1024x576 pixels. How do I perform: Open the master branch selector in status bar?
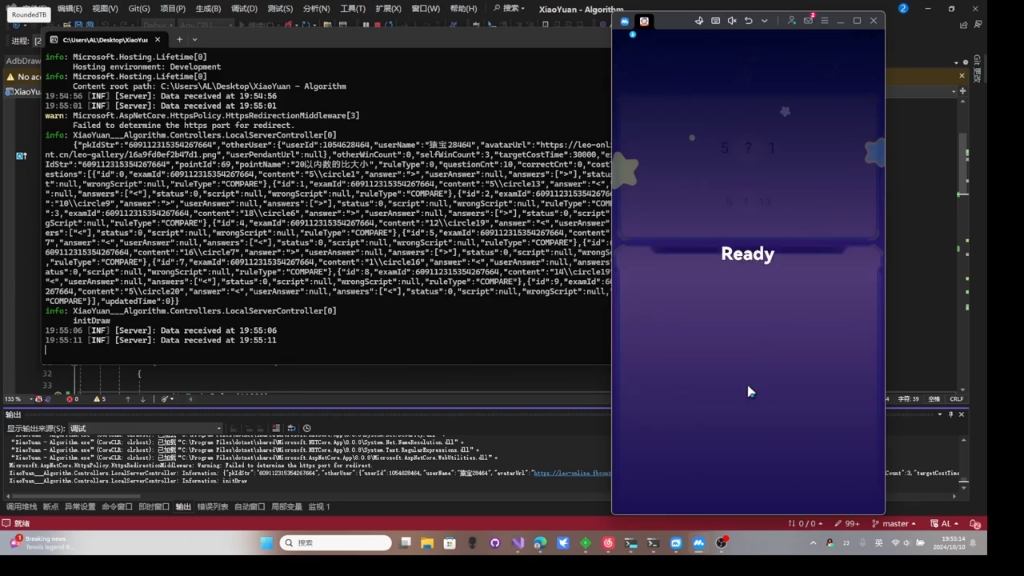(893, 524)
